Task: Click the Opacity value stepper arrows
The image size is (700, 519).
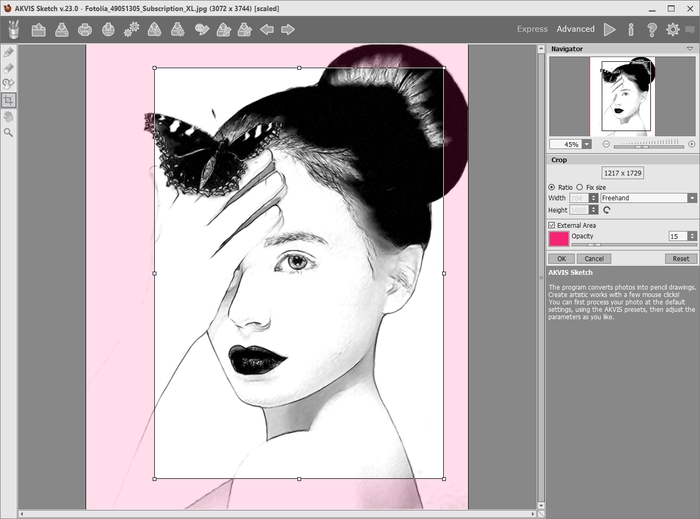Action: click(692, 236)
